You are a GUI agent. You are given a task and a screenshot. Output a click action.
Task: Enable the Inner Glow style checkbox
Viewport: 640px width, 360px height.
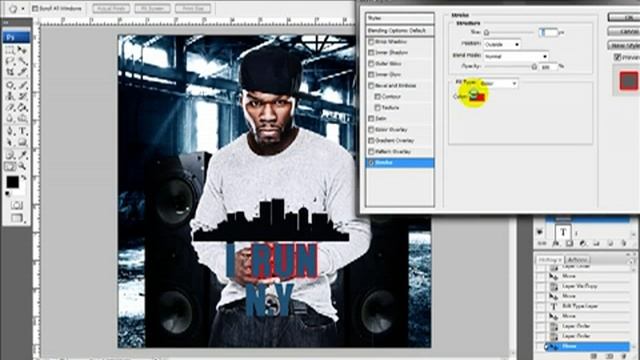click(x=371, y=75)
